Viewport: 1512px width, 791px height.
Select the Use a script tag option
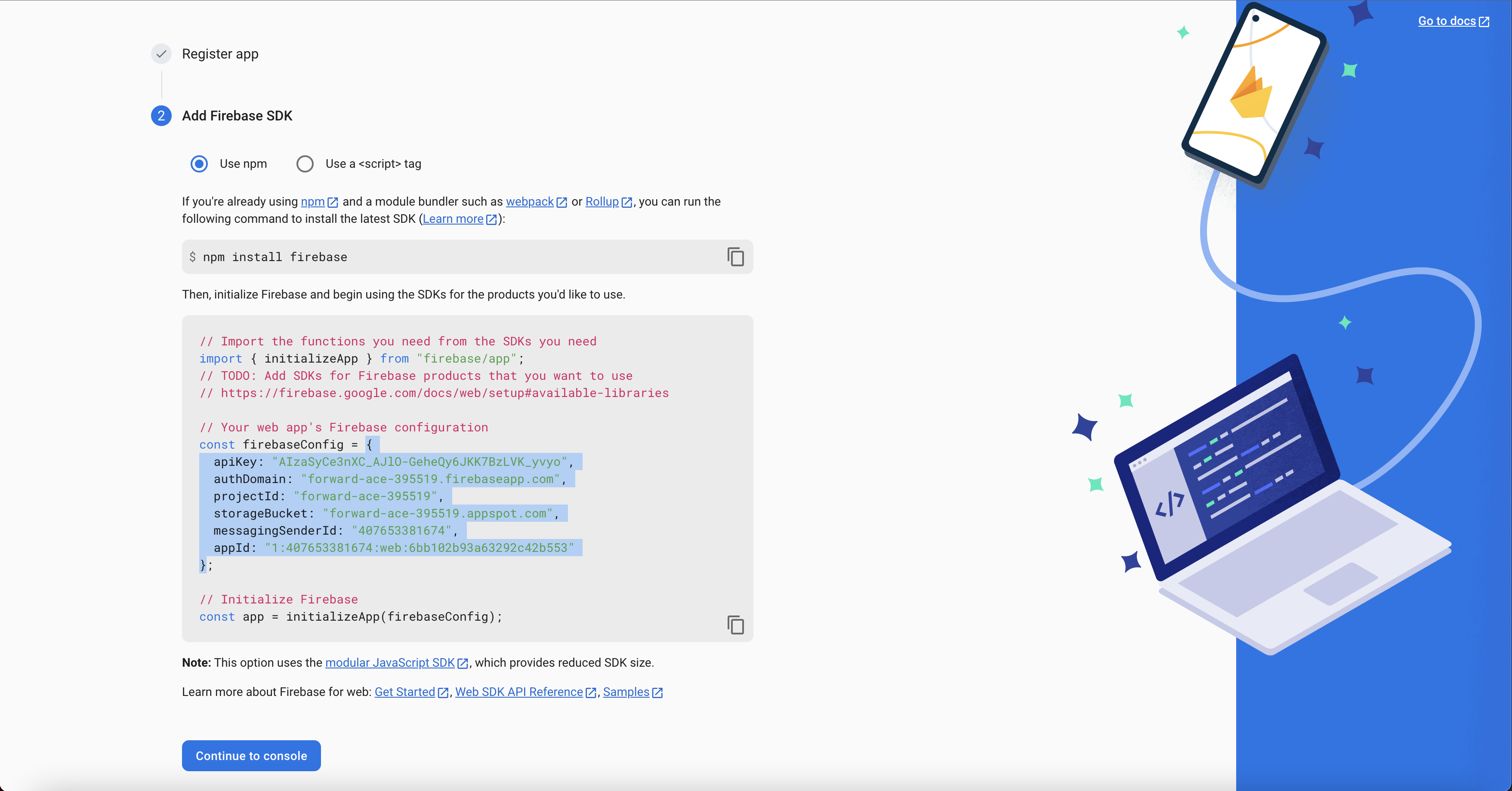305,164
